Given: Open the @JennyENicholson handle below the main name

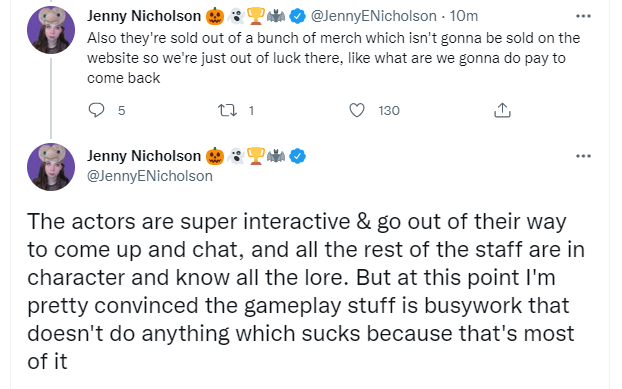Looking at the screenshot, I should click(150, 176).
